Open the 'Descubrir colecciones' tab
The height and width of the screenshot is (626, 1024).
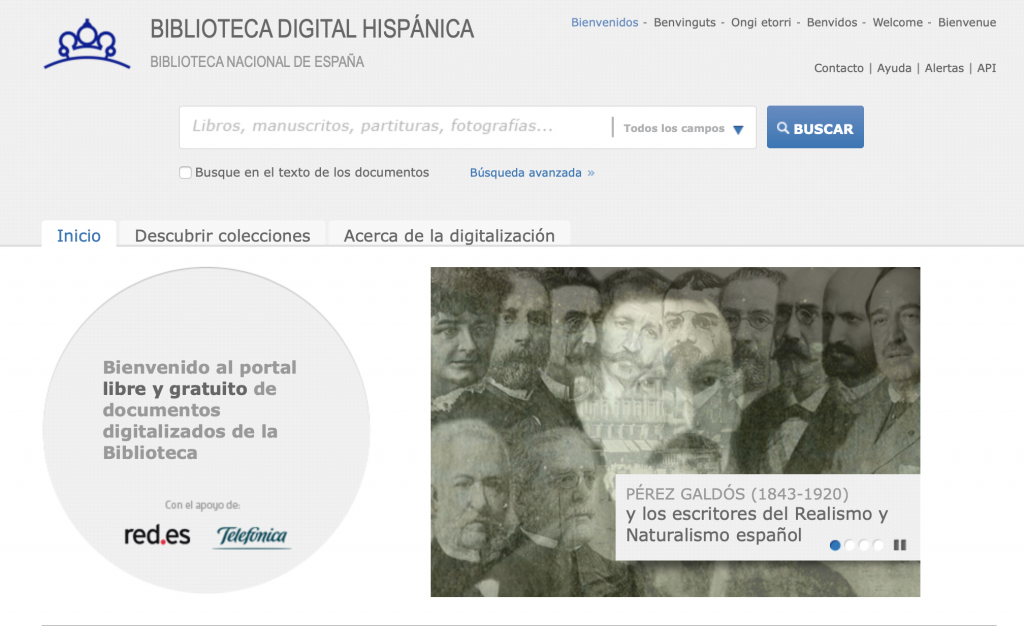coord(222,235)
